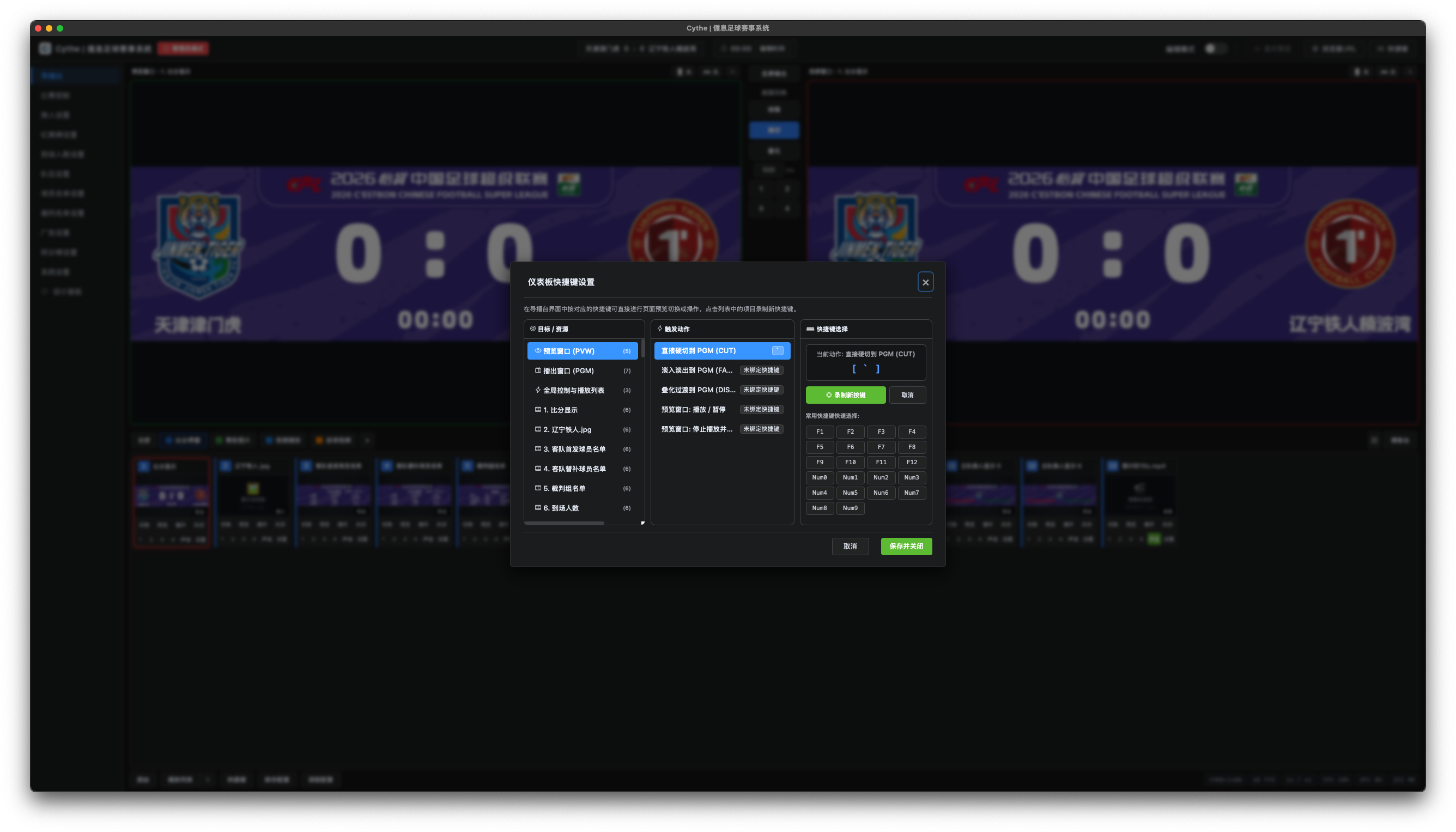Select the 3. 客队首发球员名单 resource
This screenshot has width=1456, height=832.
click(x=583, y=449)
